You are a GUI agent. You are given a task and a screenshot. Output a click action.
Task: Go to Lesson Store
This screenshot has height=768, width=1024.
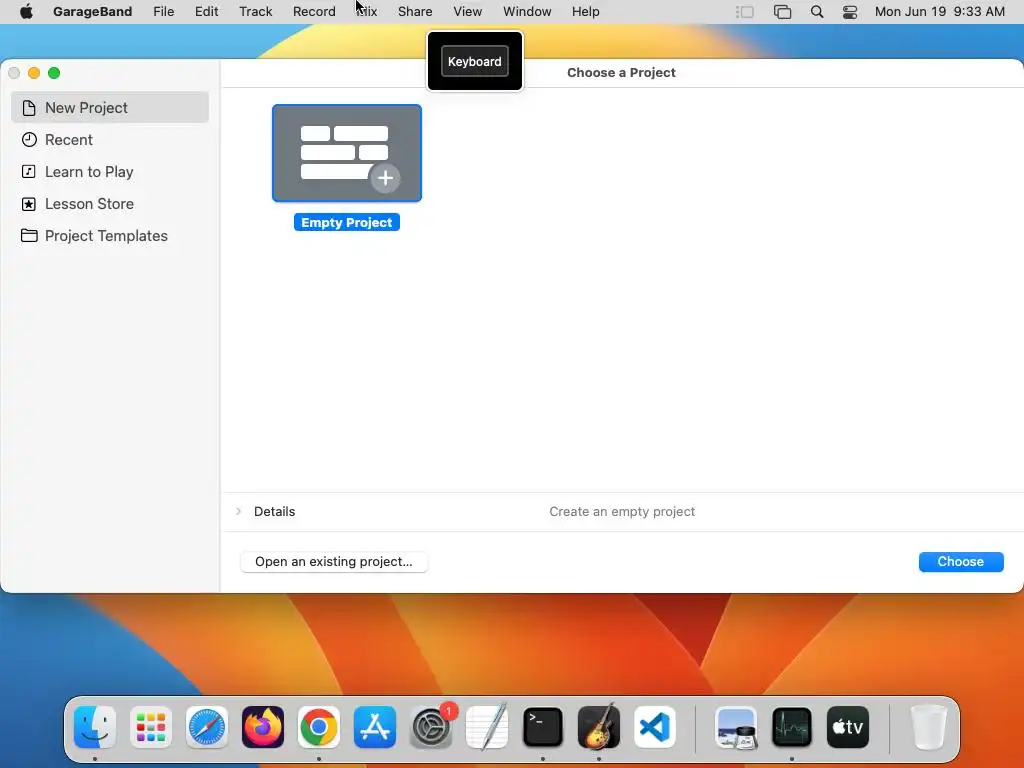[110, 204]
